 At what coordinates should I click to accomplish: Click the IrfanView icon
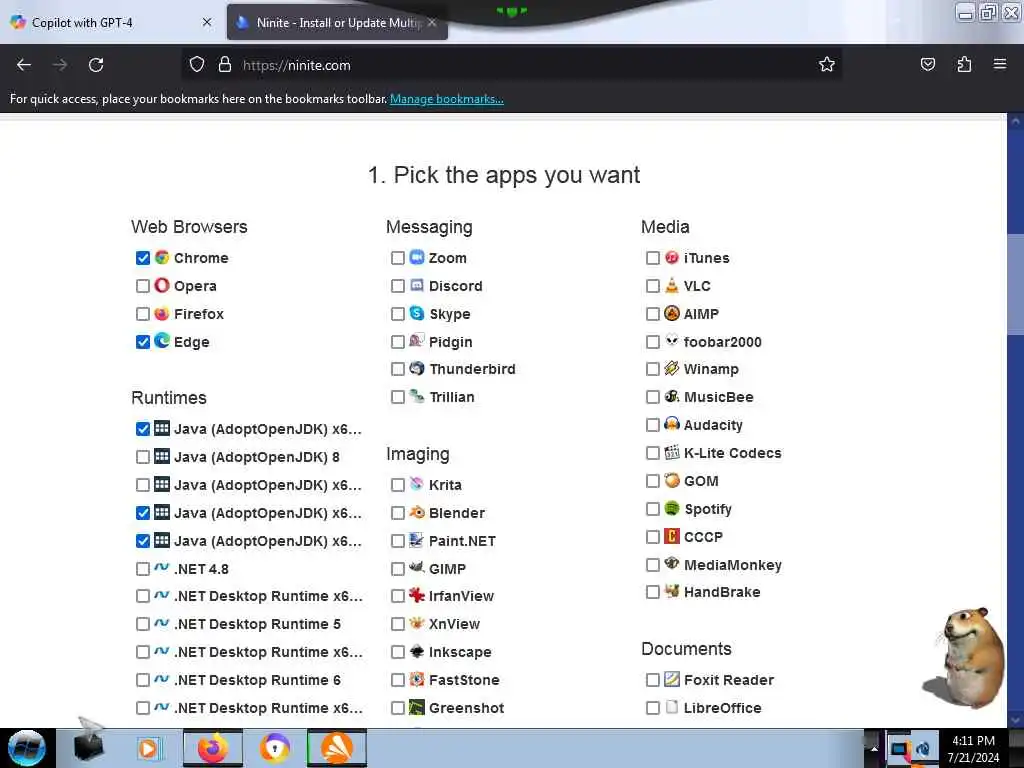pos(417,596)
